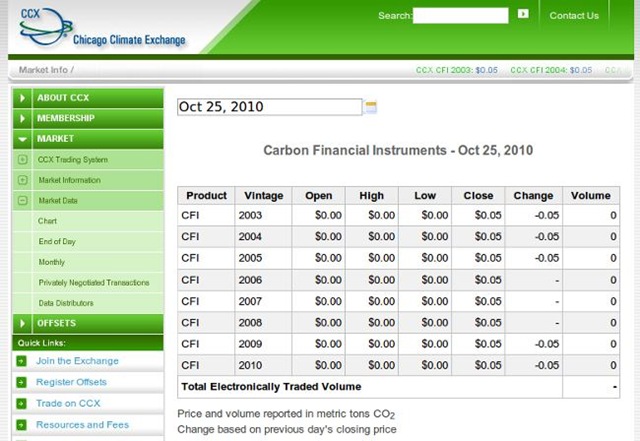640x441 pixels.
Task: Click the CCX globe logo
Action: (45, 26)
